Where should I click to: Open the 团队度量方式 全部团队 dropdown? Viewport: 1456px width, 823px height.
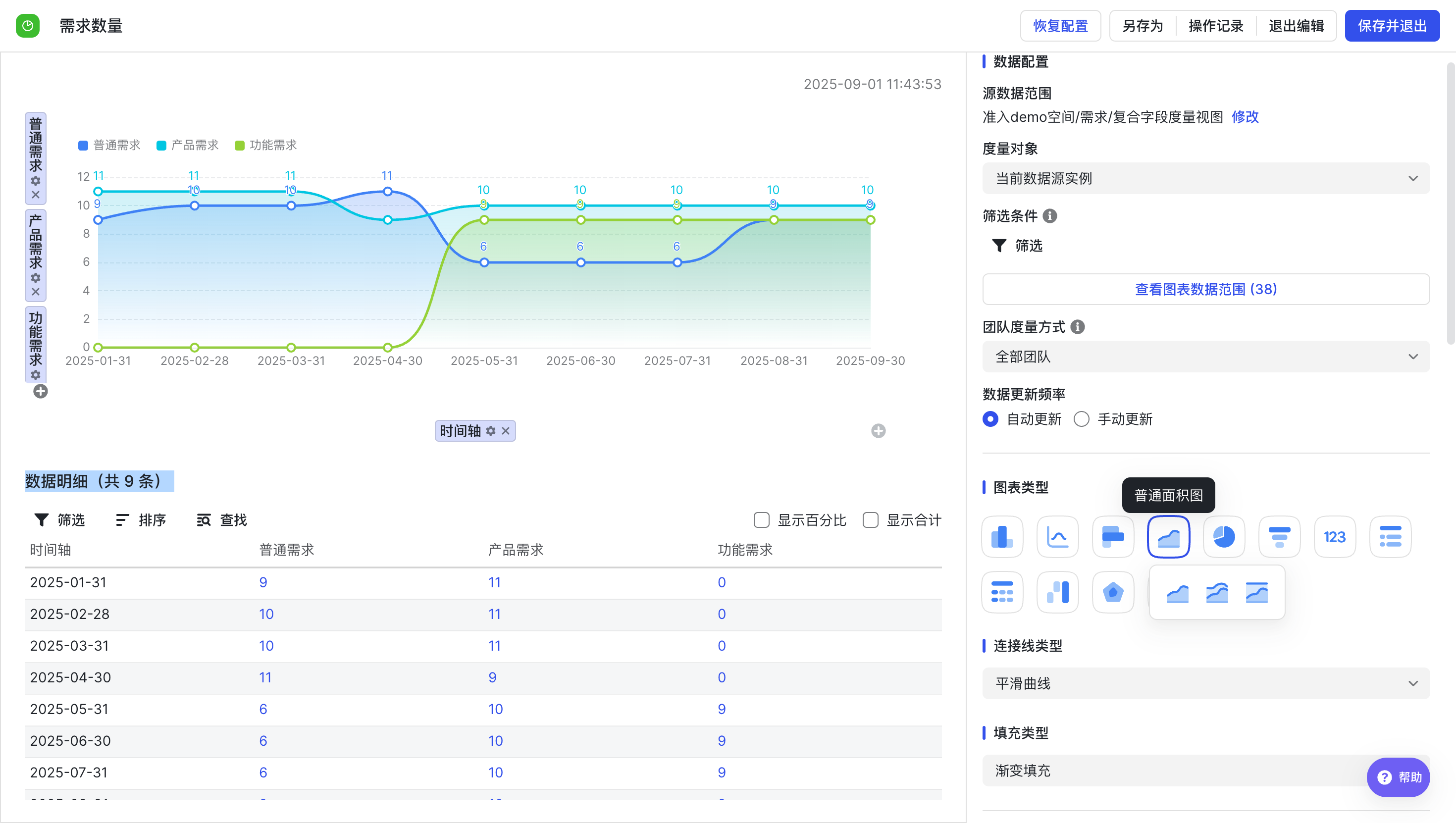click(1205, 357)
